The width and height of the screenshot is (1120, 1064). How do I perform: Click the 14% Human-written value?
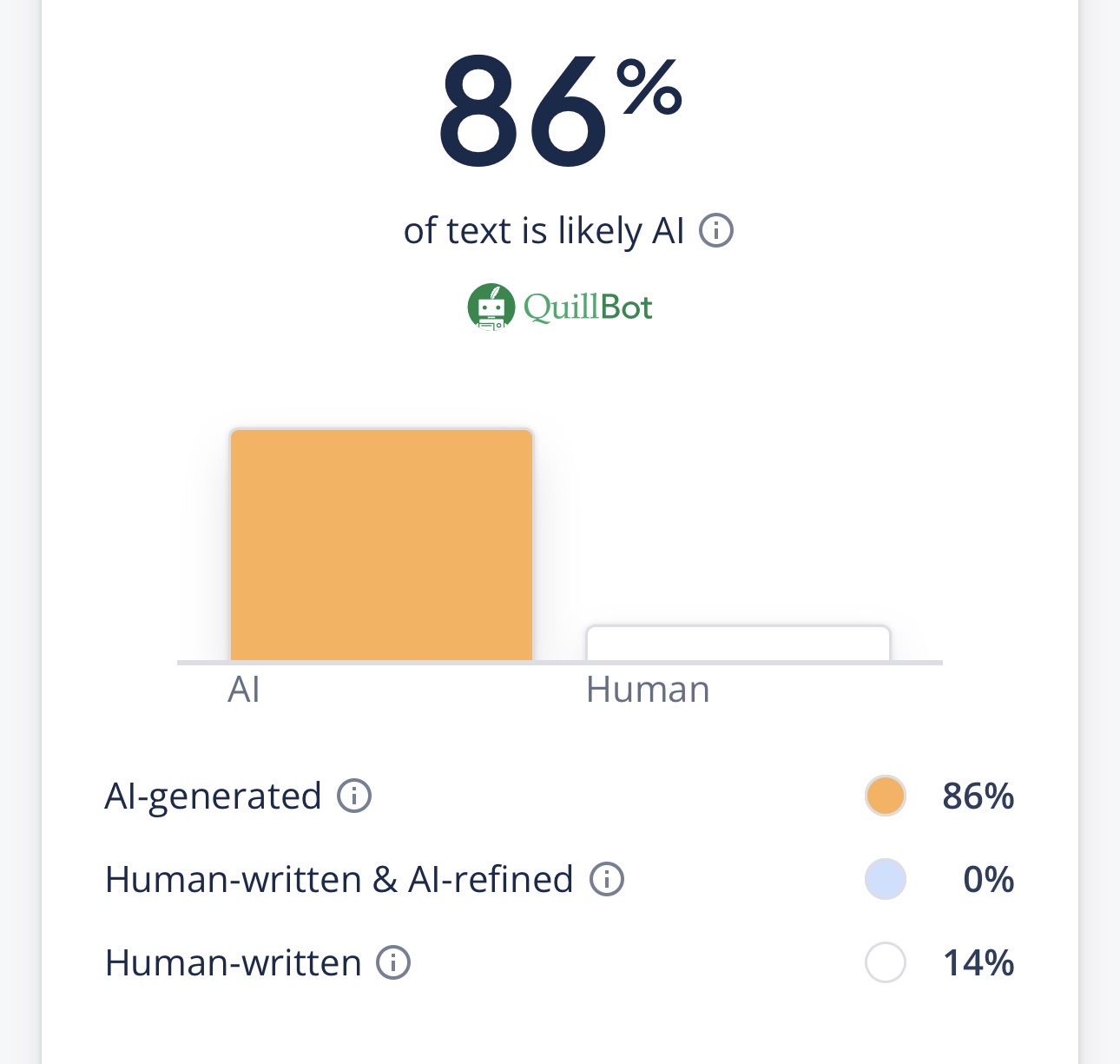tap(978, 962)
